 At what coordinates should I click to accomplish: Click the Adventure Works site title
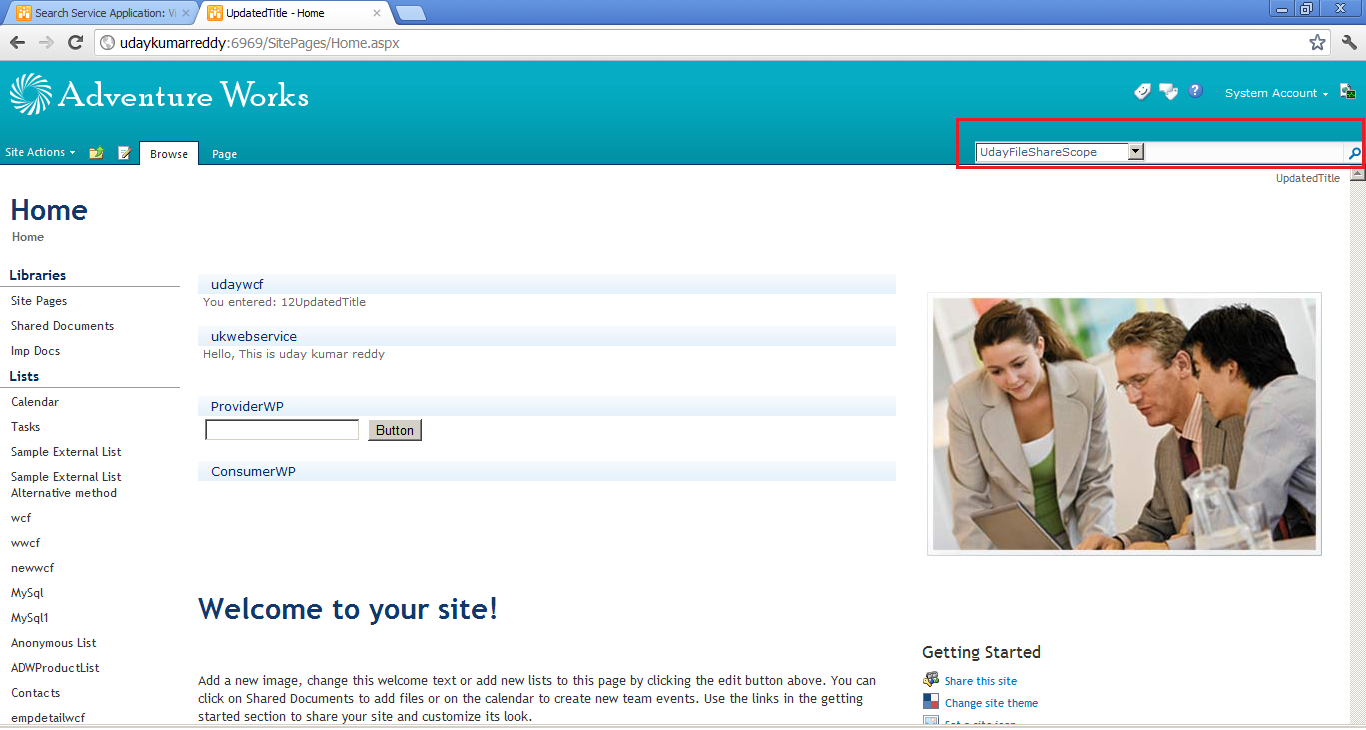tap(183, 95)
